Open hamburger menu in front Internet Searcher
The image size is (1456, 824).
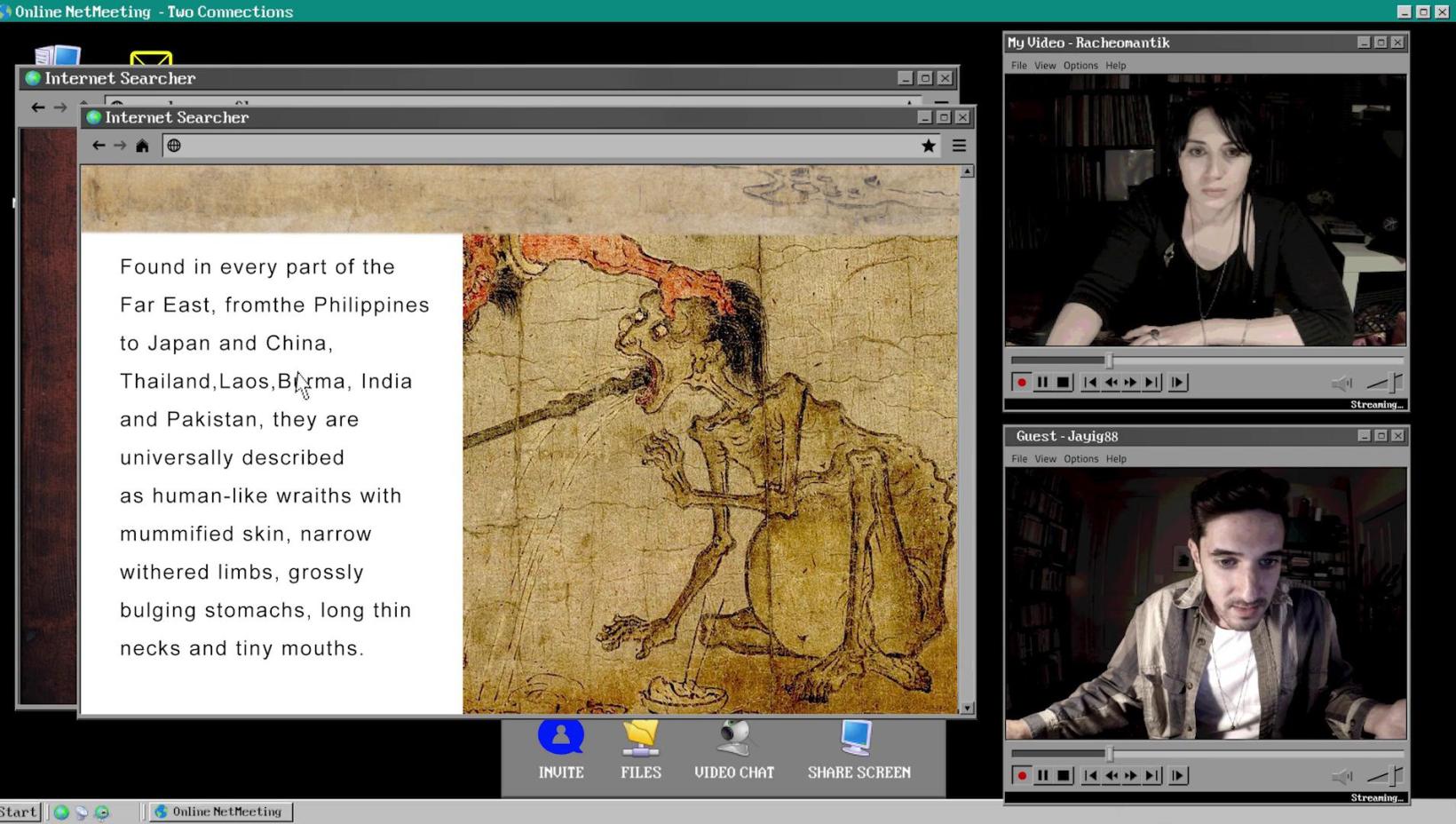959,146
